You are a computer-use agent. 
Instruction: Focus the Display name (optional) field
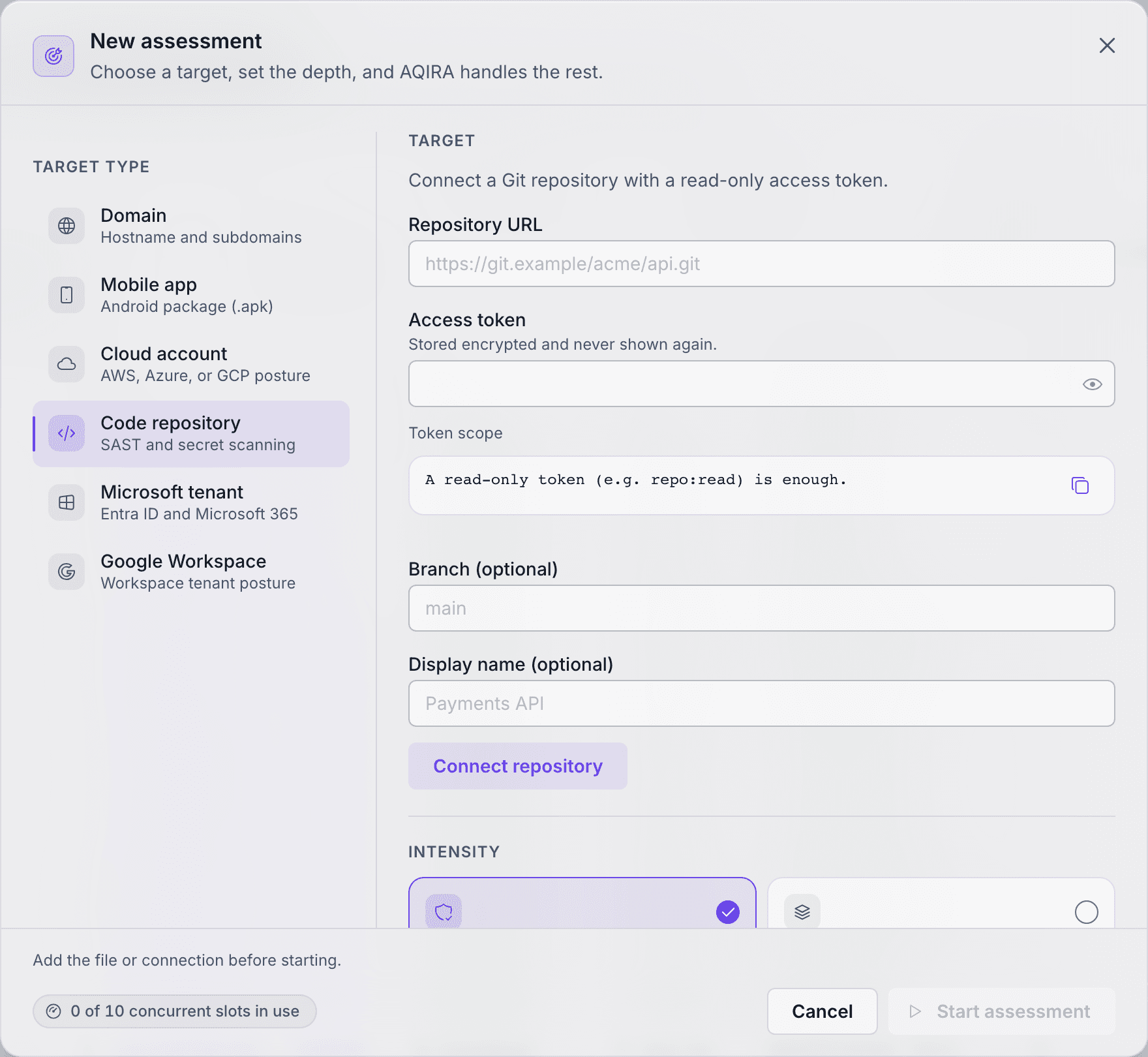coord(762,703)
